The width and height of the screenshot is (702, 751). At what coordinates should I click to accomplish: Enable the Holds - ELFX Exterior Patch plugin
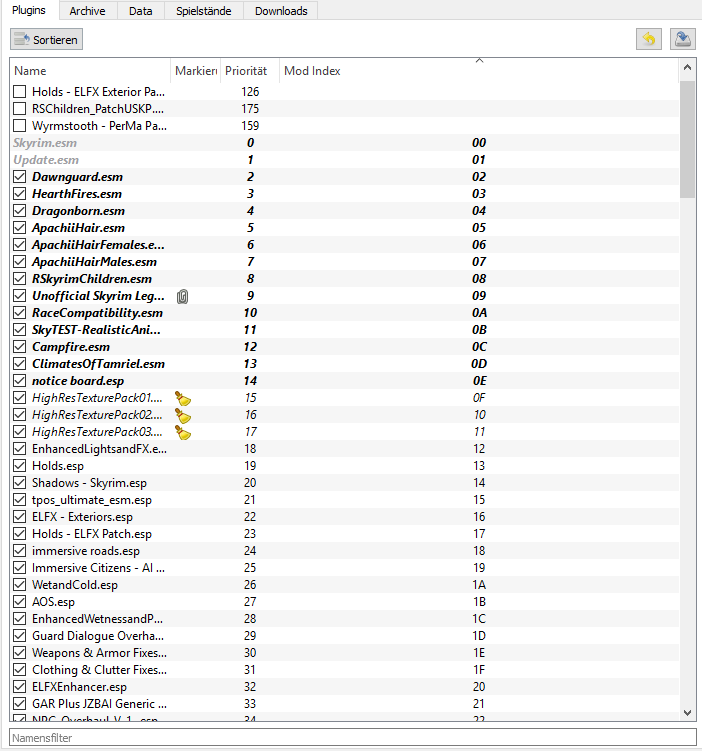point(20,91)
